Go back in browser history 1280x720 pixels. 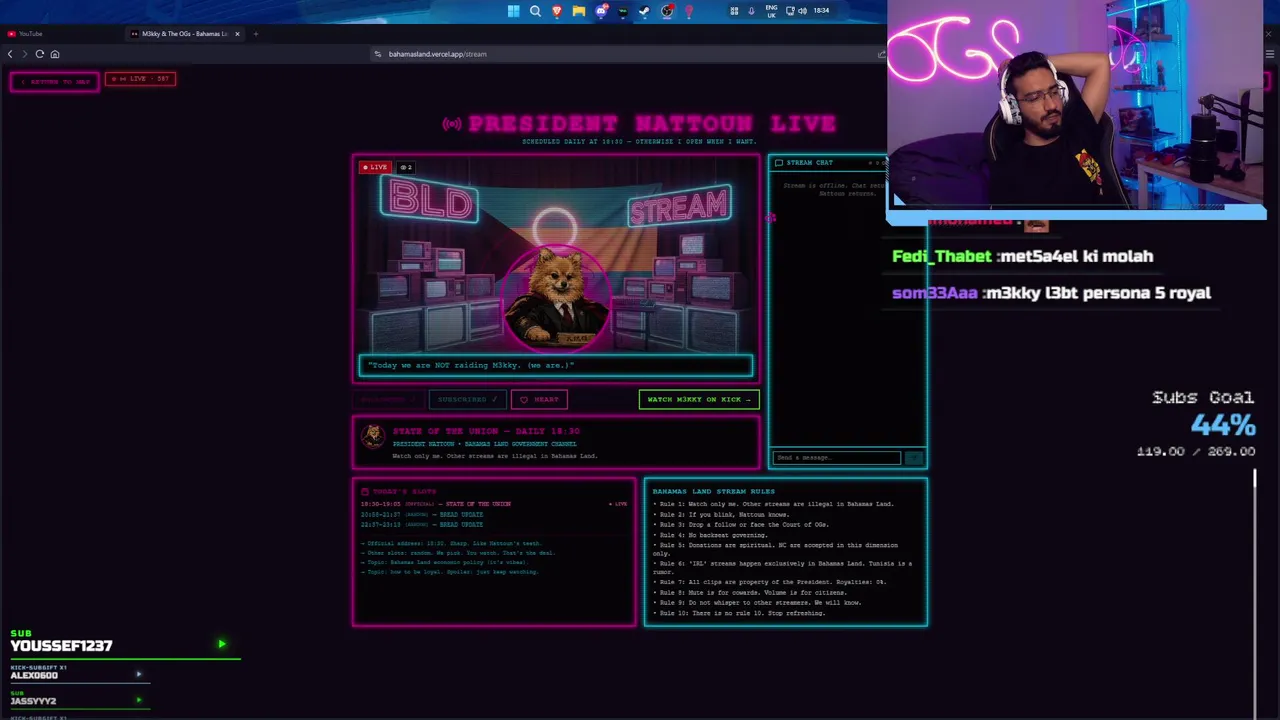pyautogui.click(x=10, y=54)
